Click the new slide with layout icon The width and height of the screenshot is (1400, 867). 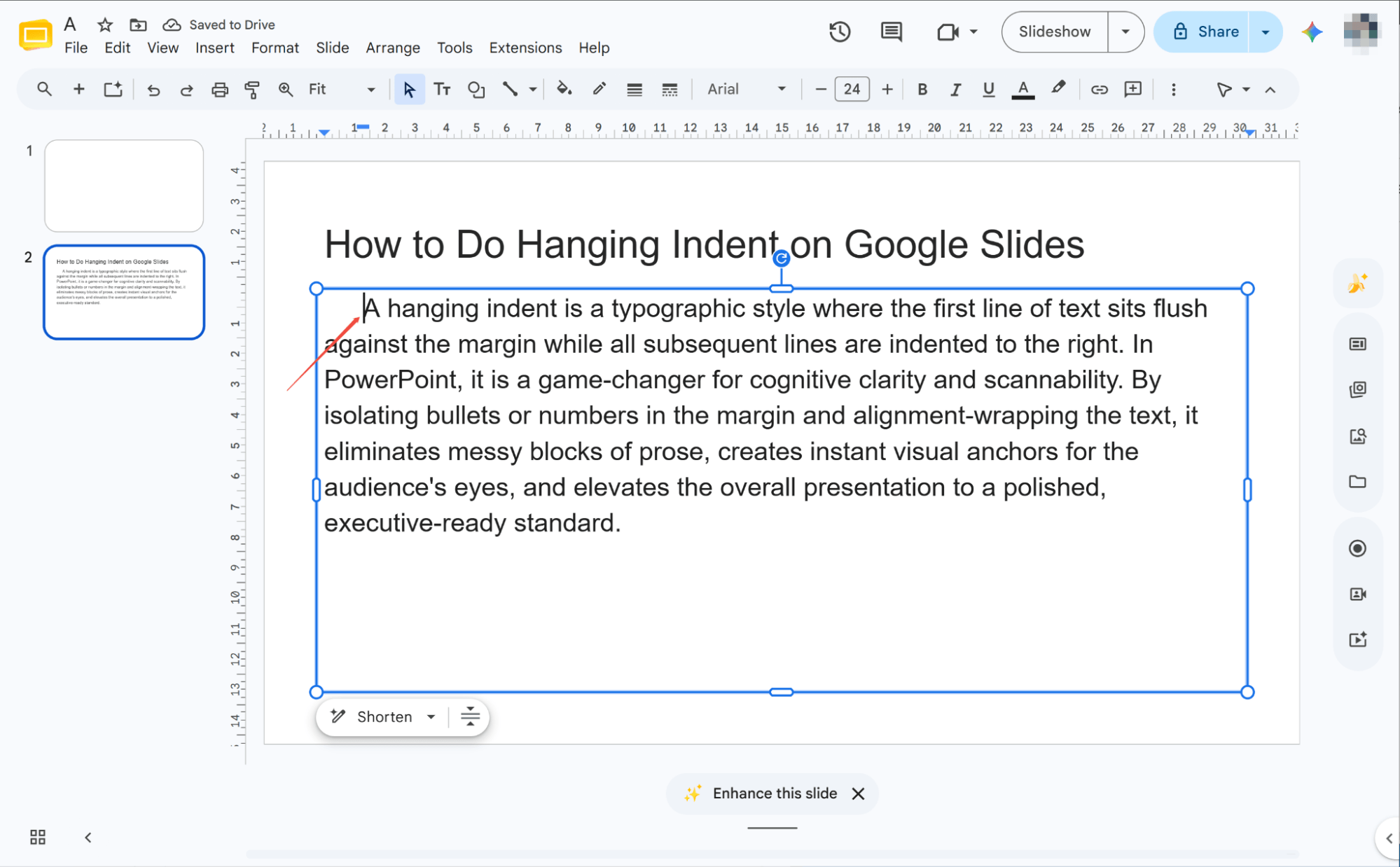coord(113,89)
